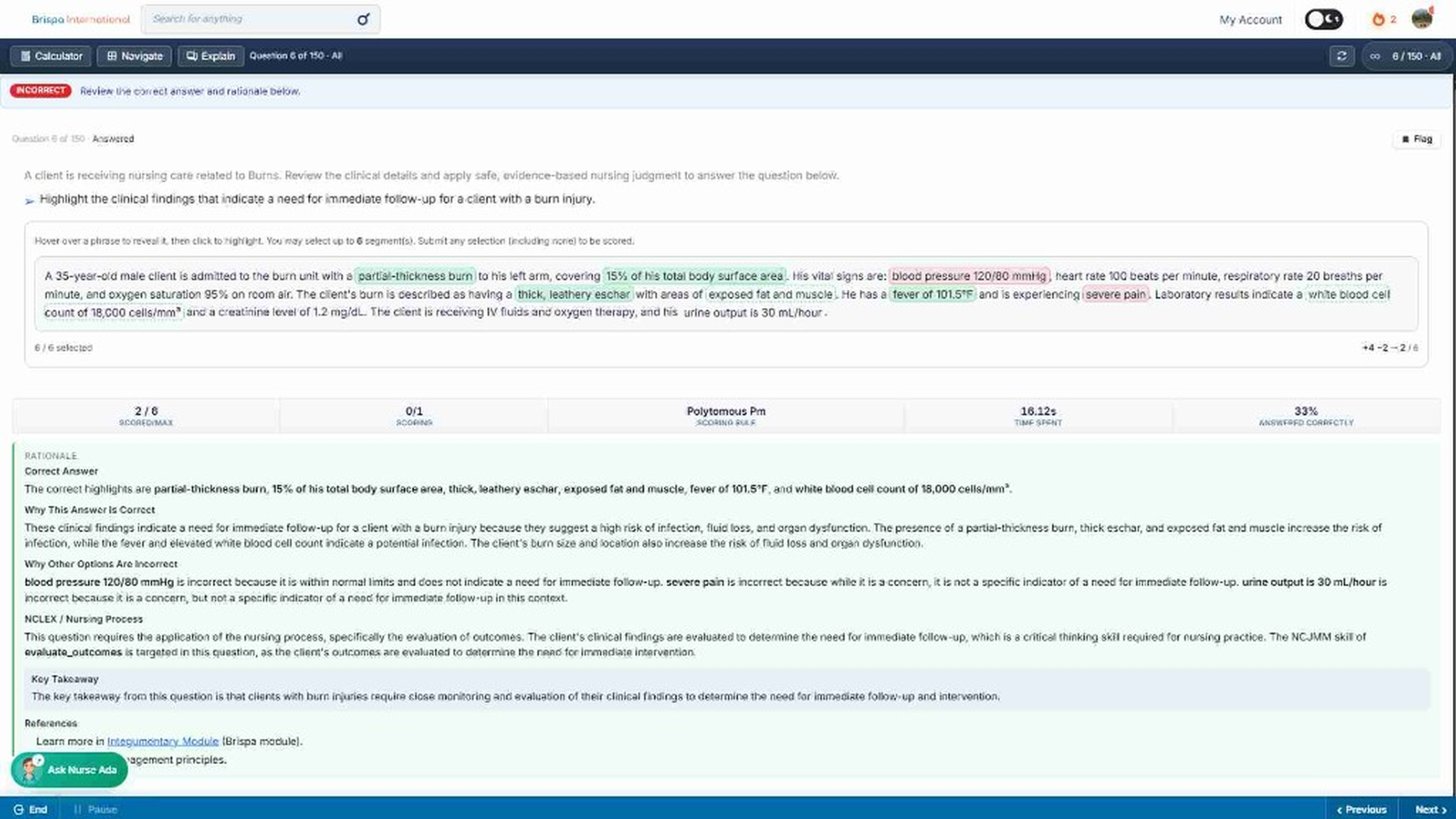Image resolution: width=1456 pixels, height=819 pixels.
Task: Click the refresh icon in the toolbar
Action: tap(1342, 56)
